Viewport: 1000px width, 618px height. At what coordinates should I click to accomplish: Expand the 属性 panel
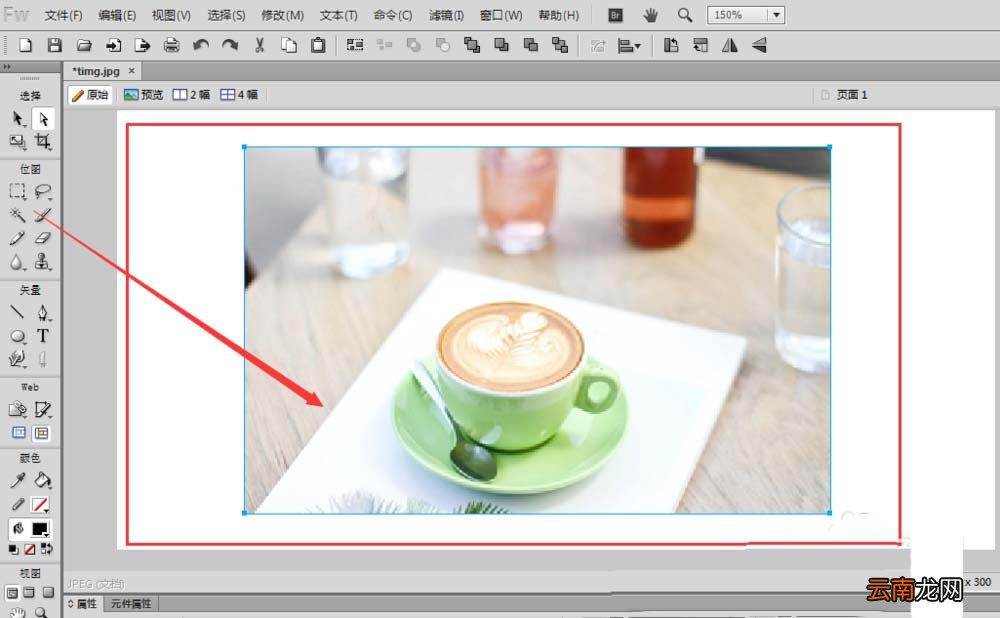coord(83,604)
